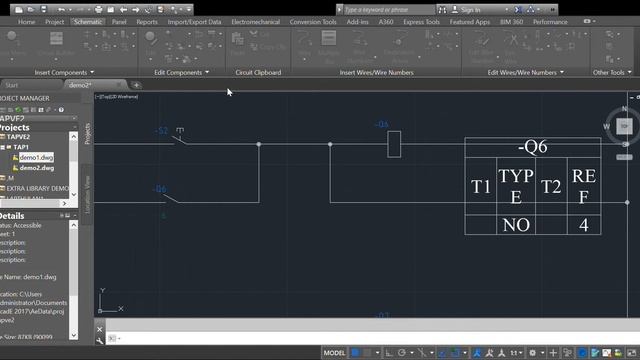Select demo2.dwg in the project tree
The width and height of the screenshot is (640, 360).
click(37, 168)
